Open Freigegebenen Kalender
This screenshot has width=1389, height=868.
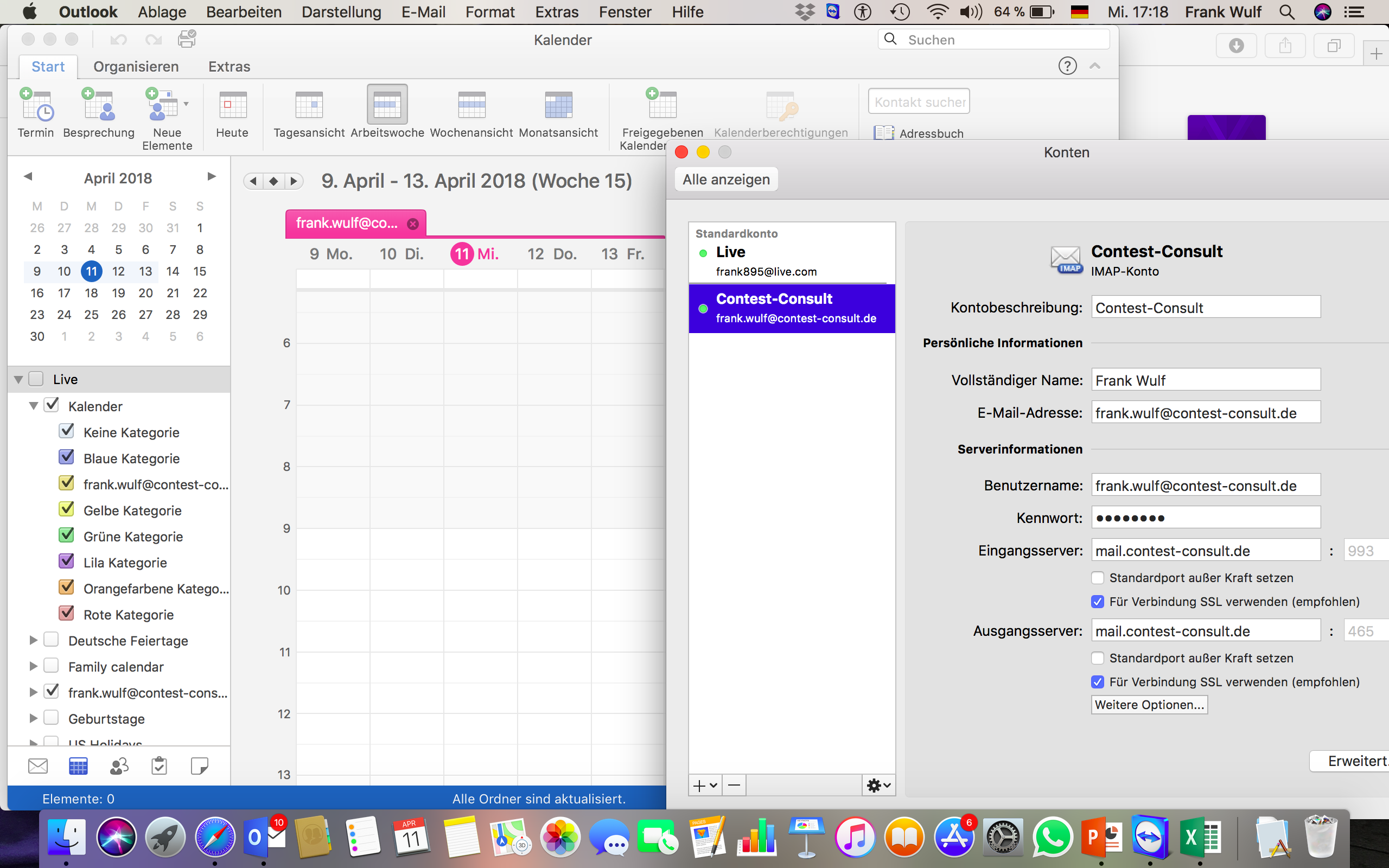(662, 119)
